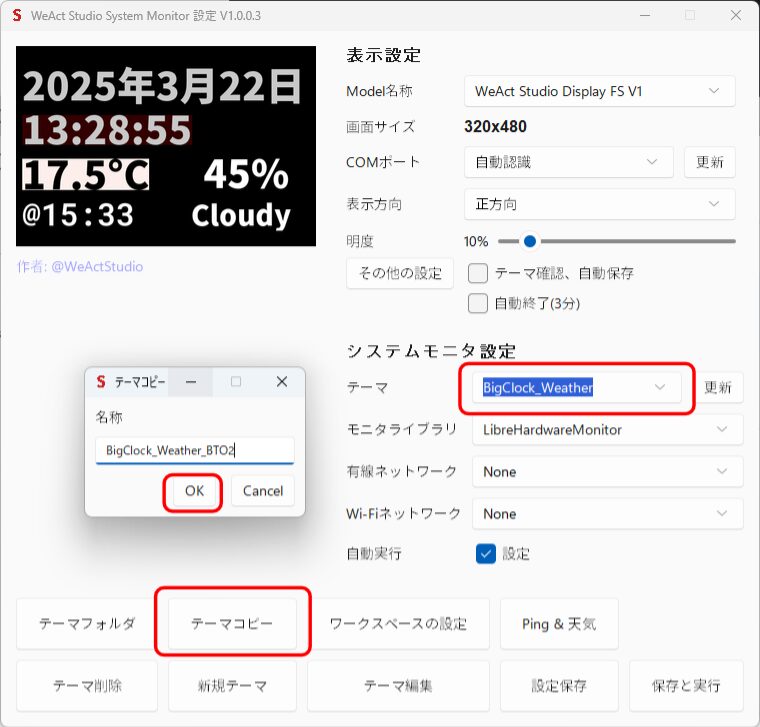The width and height of the screenshot is (760, 727).
Task: Click the WeAct Studio app icon in title bar
Action: pos(17,15)
